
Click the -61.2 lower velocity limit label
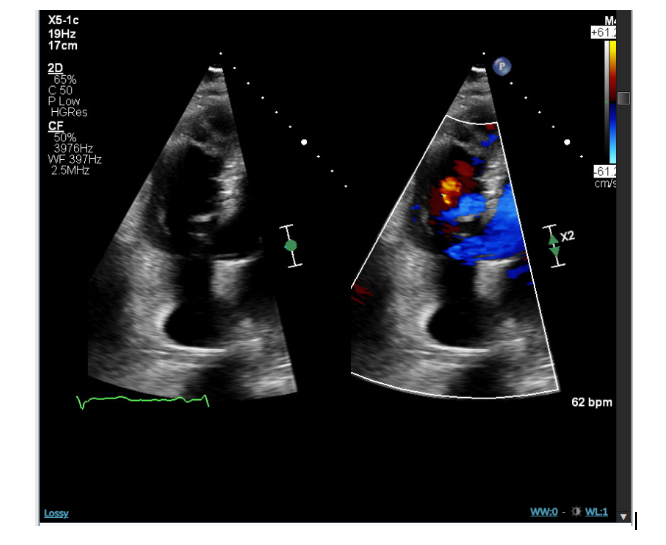pyautogui.click(x=604, y=168)
